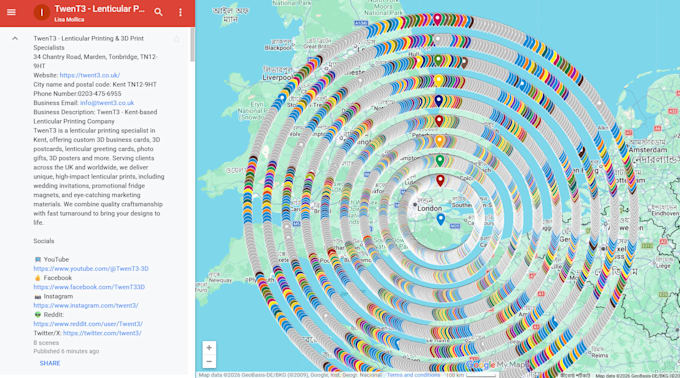Click the sidebar vertical scrollbar thumb

click(x=192, y=44)
